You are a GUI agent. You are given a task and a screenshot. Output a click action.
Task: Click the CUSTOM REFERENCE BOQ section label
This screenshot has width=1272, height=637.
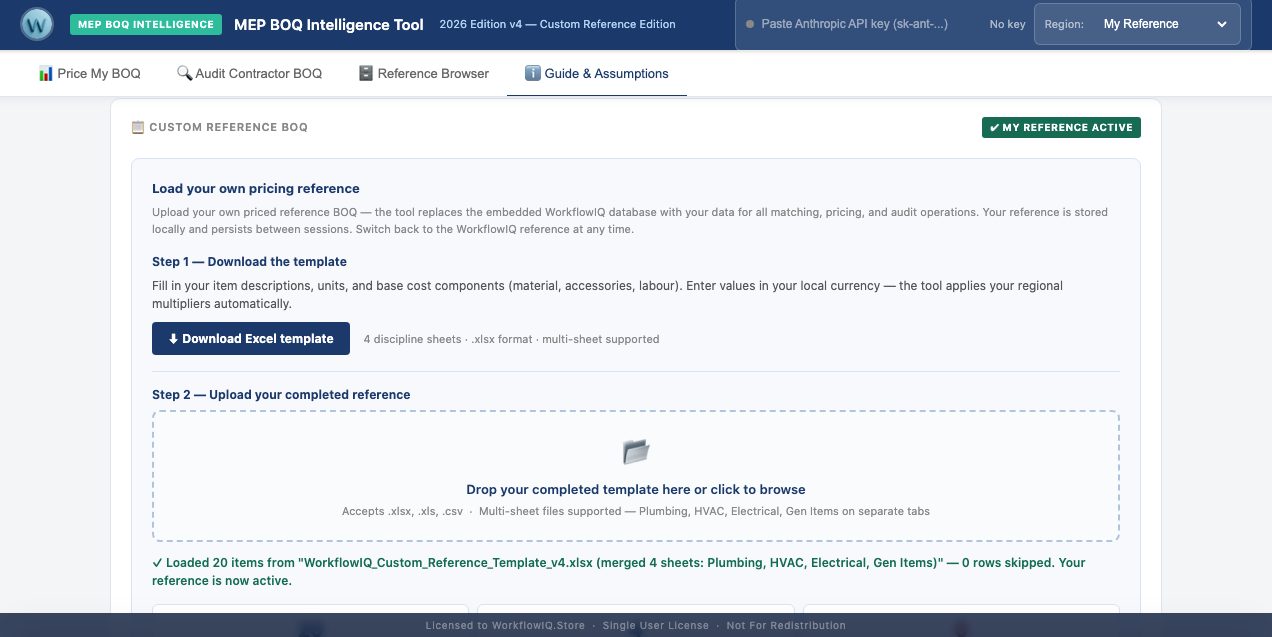[x=228, y=128]
